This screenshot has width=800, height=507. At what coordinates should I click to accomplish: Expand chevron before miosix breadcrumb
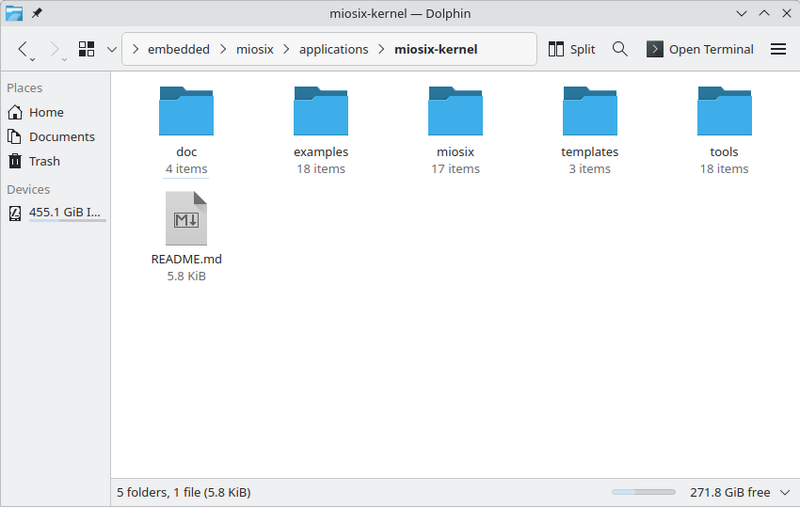coord(223,49)
